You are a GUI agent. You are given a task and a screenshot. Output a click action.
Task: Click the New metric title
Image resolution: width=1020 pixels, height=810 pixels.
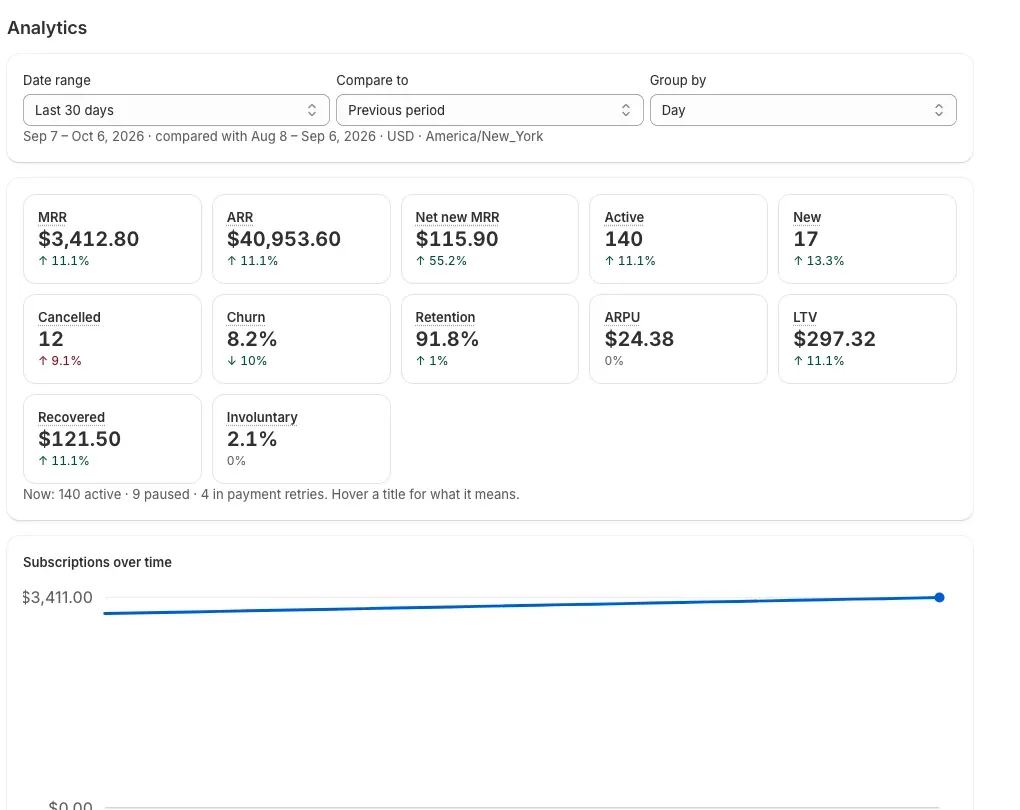tap(807, 217)
